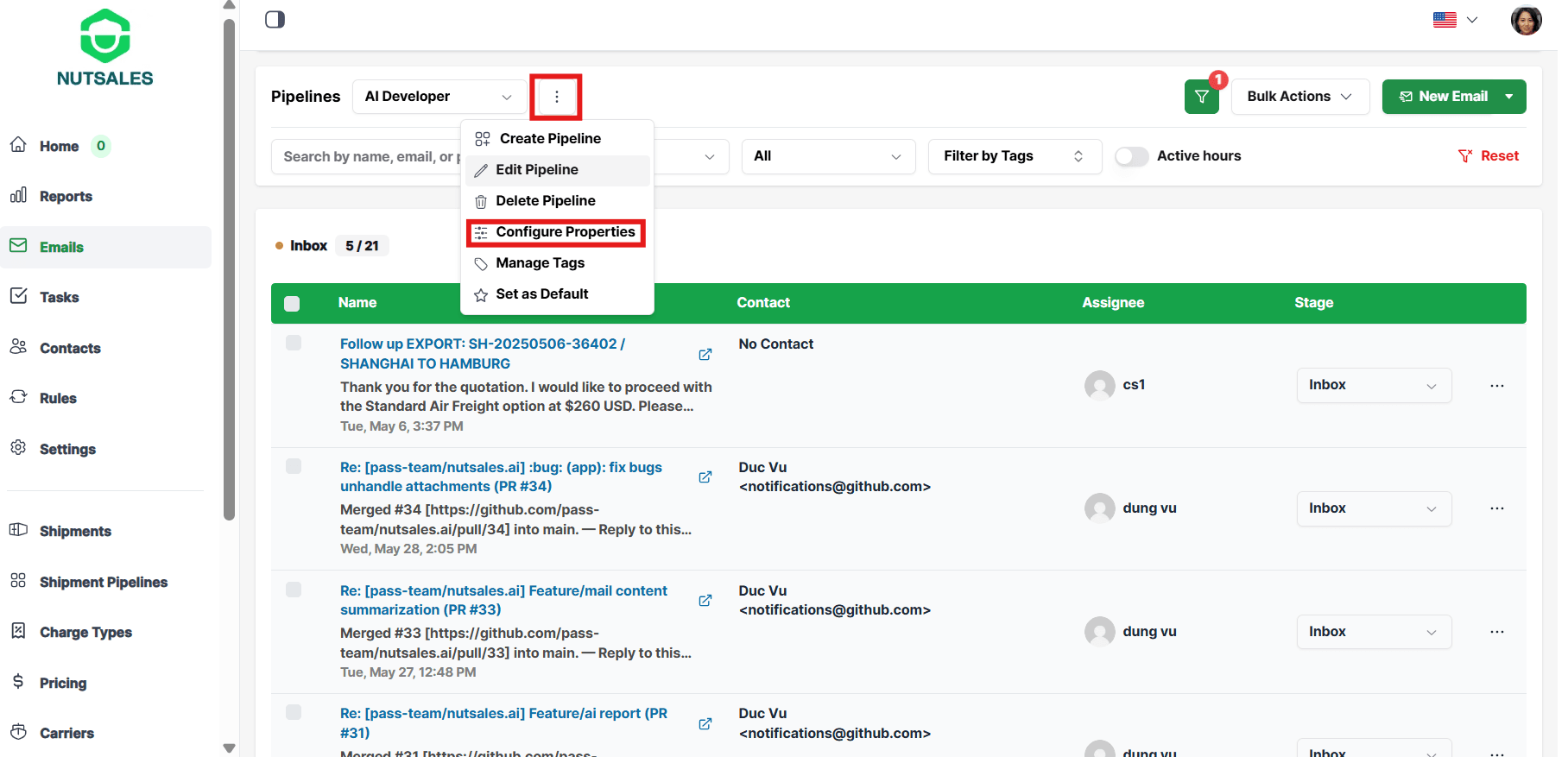
Task: Open Stage dropdown for PR #33 email
Action: pos(1374,632)
